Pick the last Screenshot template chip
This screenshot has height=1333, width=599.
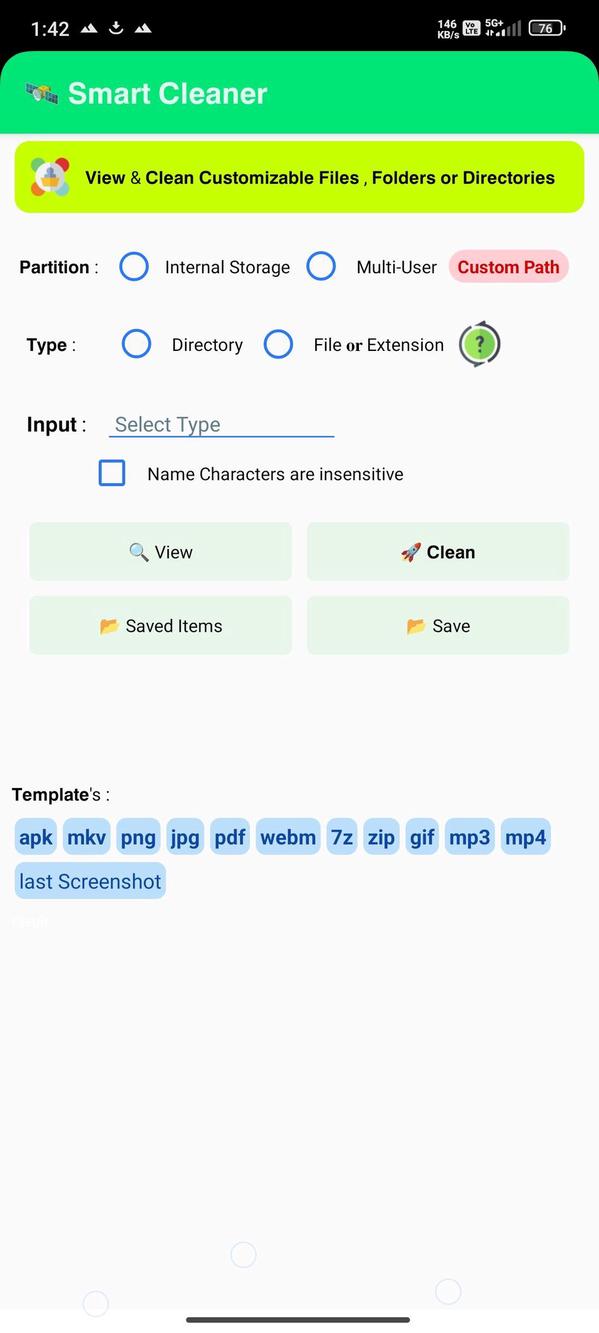(90, 881)
